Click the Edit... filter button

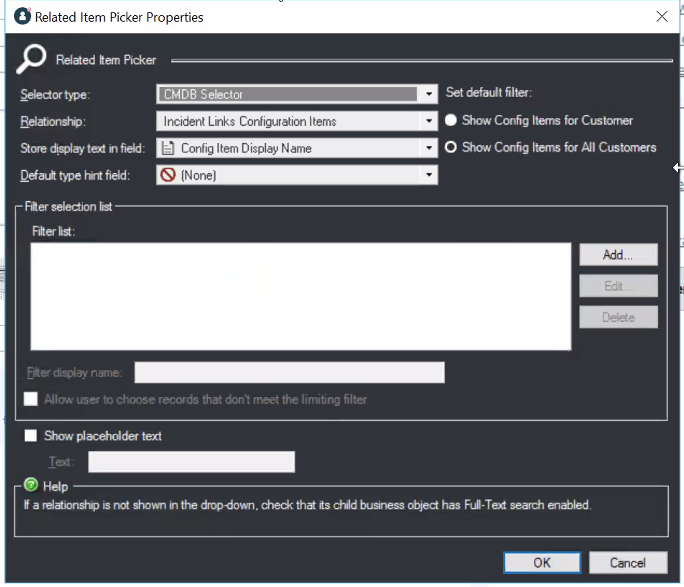tap(618, 286)
